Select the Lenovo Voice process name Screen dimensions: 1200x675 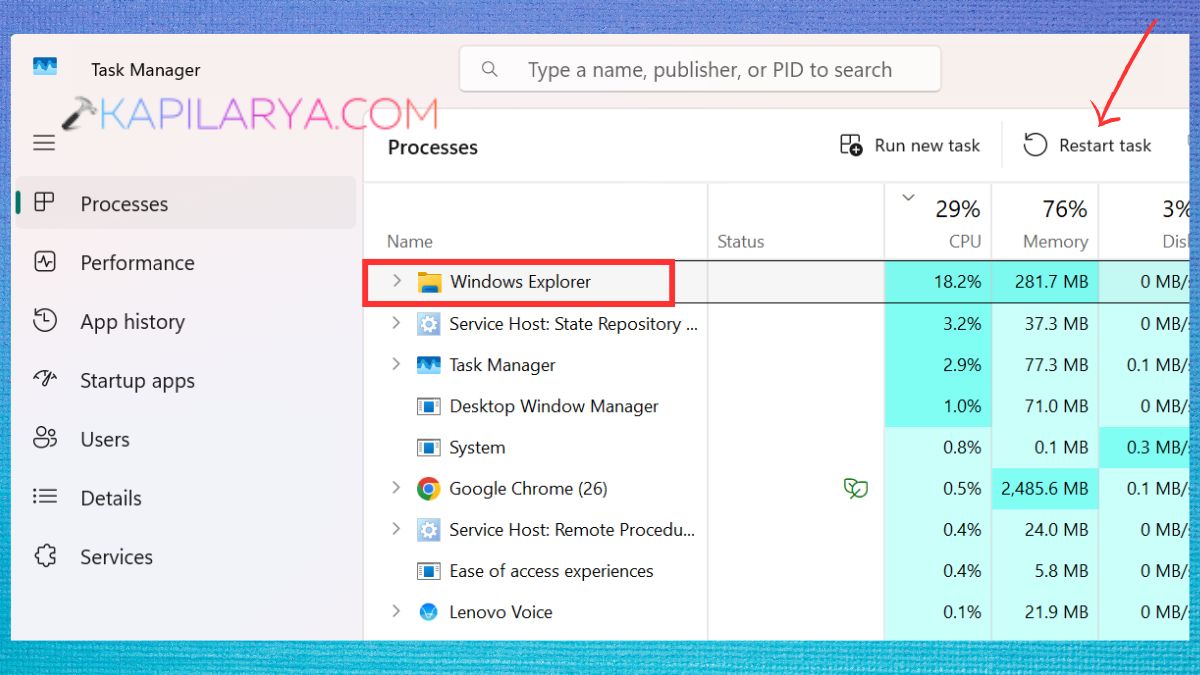click(x=501, y=612)
